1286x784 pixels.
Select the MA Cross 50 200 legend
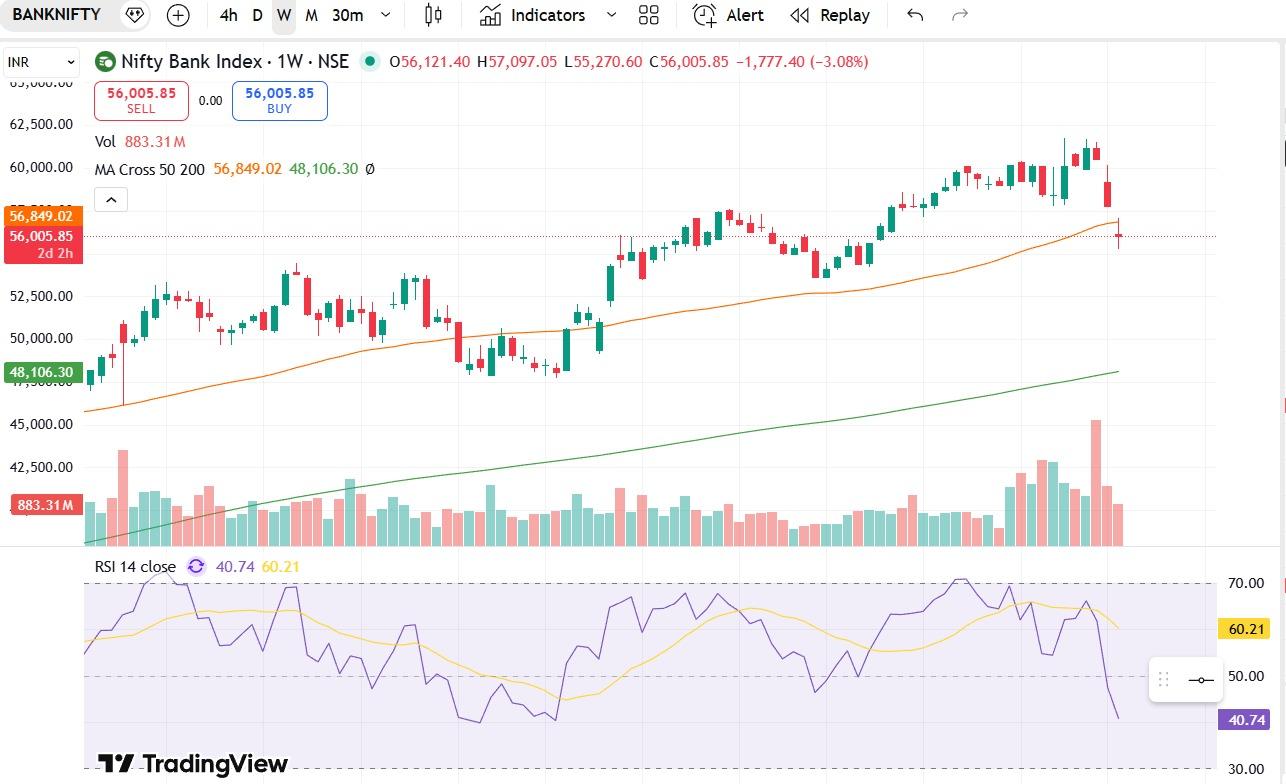(x=150, y=169)
